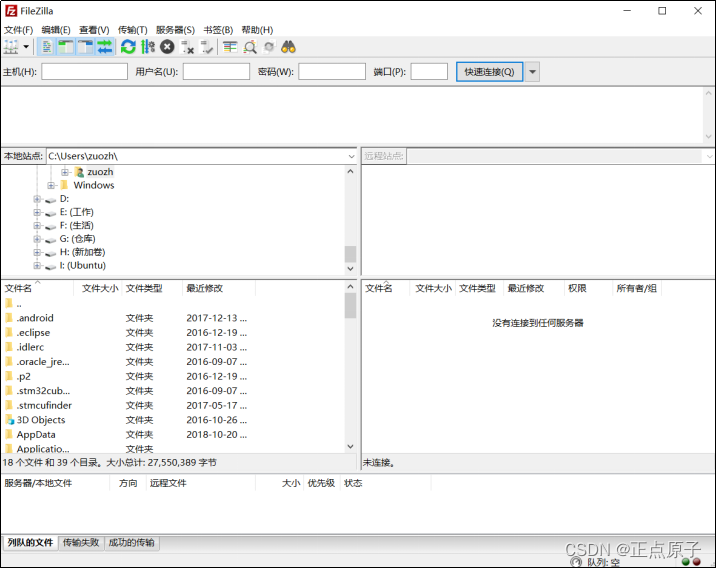Search remote files with binoculars icon
The height and width of the screenshot is (568, 717).
point(289,47)
